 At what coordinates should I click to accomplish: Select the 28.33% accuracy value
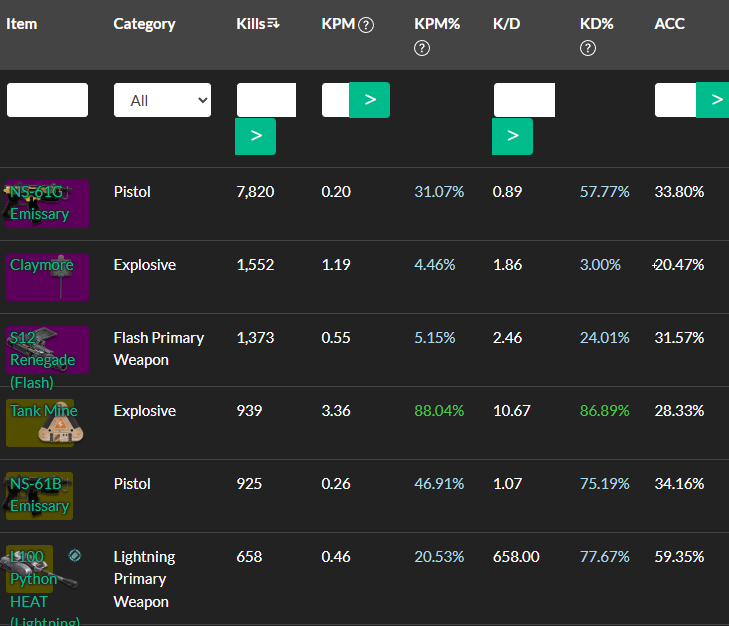coord(679,411)
